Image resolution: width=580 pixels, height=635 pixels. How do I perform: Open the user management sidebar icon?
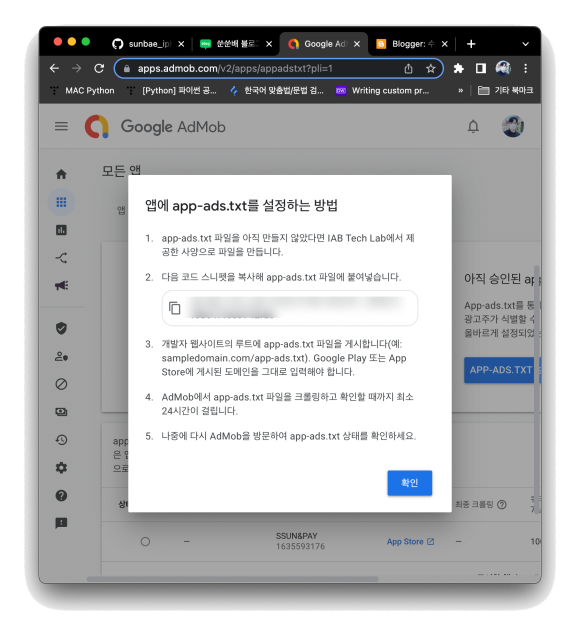(x=61, y=356)
